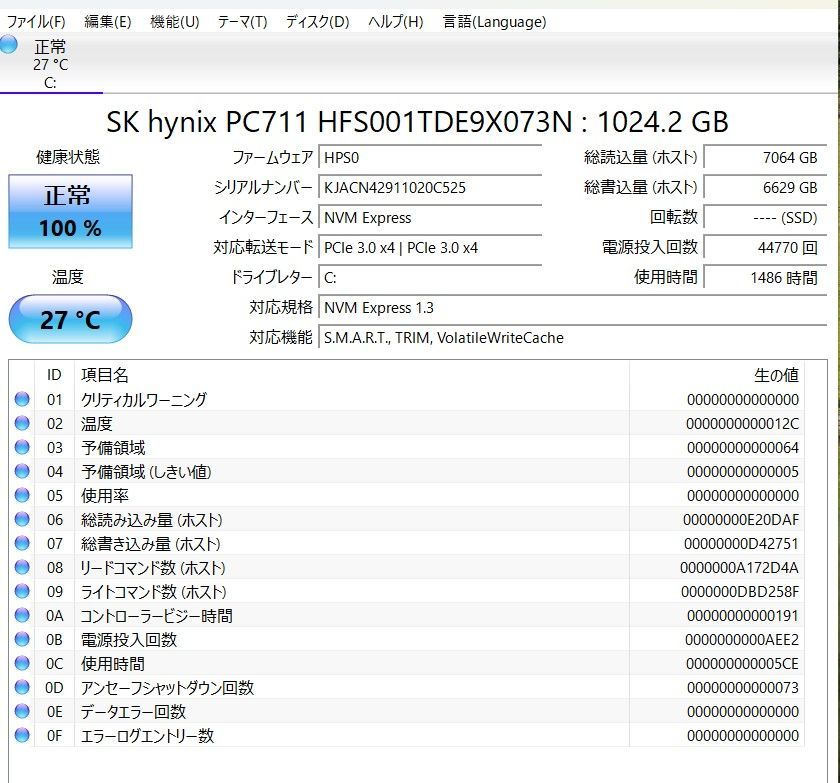This screenshot has height=783, width=840.
Task: Click status icon of row 07 総書き込み量
Action: click(22, 543)
